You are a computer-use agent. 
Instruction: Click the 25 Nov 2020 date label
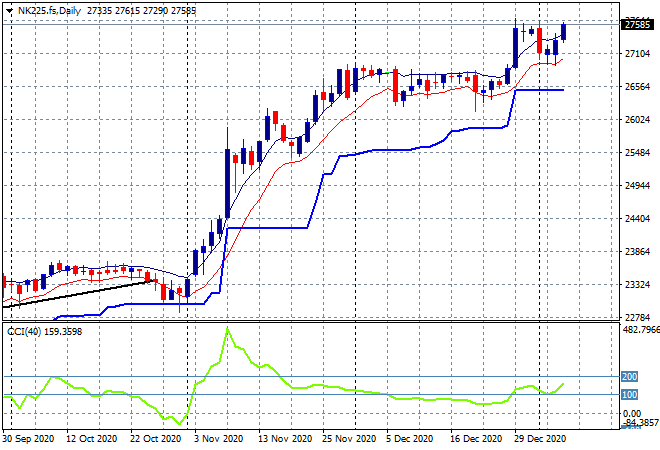349,439
